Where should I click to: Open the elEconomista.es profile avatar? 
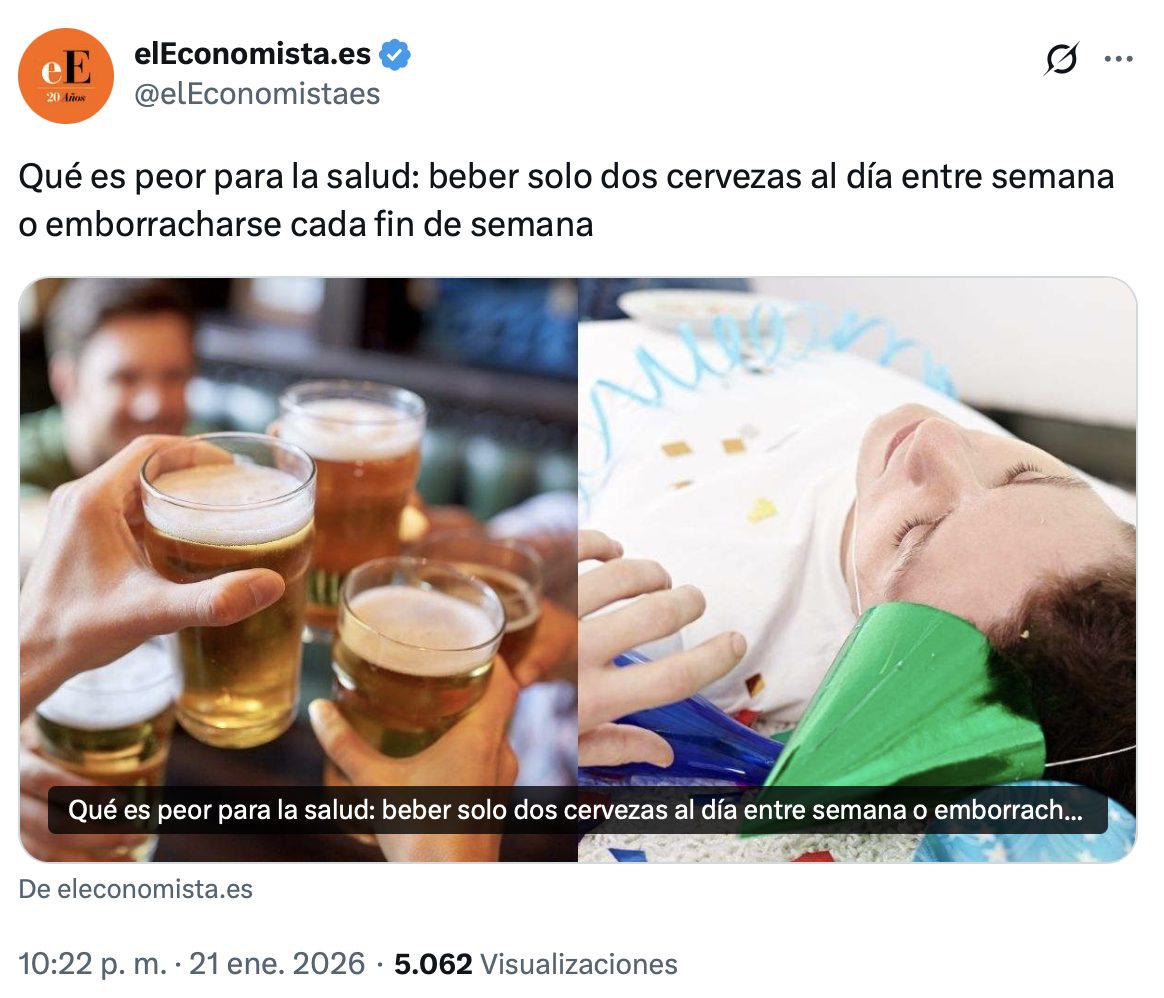click(65, 76)
